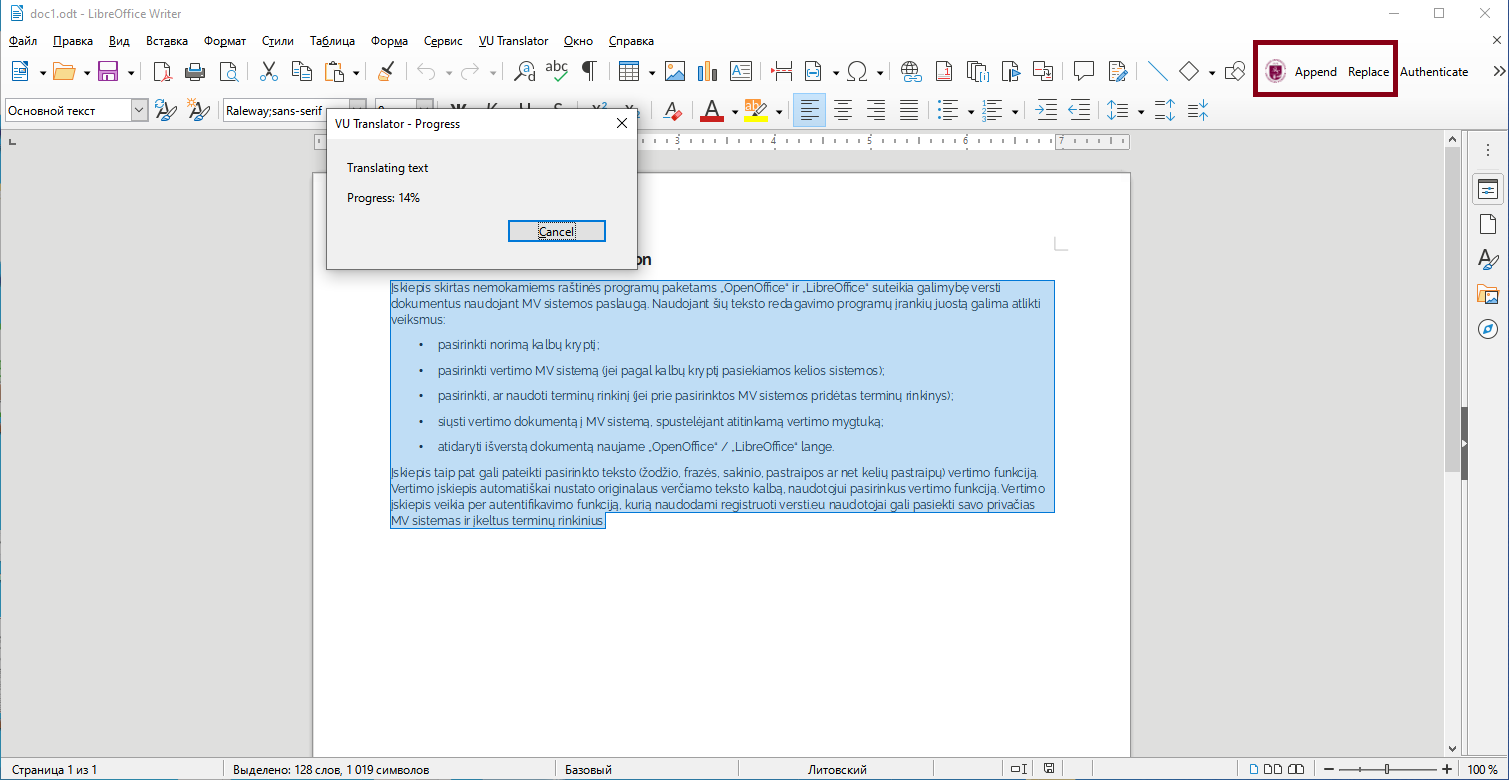The width and height of the screenshot is (1509, 780).
Task: Select the Line drawing tool
Action: pos(1157,72)
